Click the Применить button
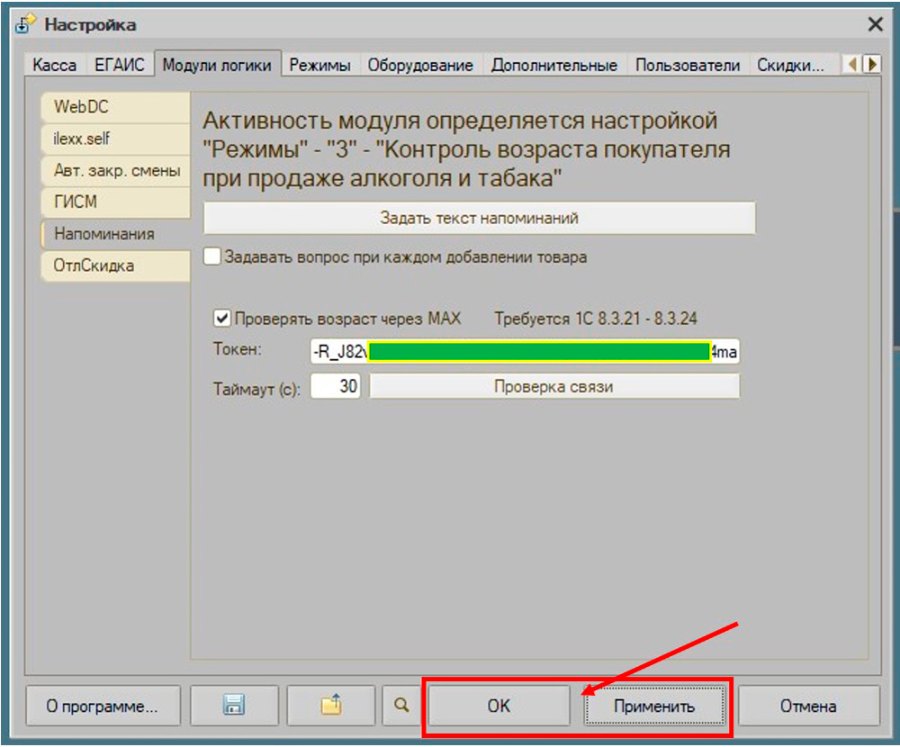900x747 pixels. 654,705
